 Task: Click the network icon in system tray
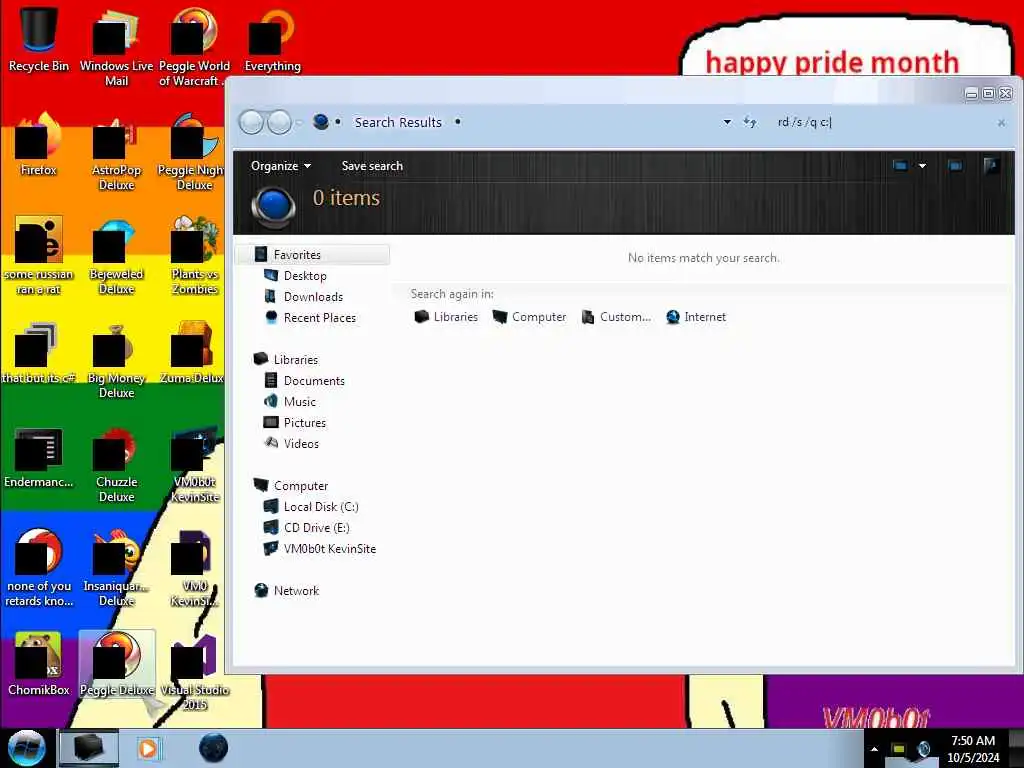point(899,749)
